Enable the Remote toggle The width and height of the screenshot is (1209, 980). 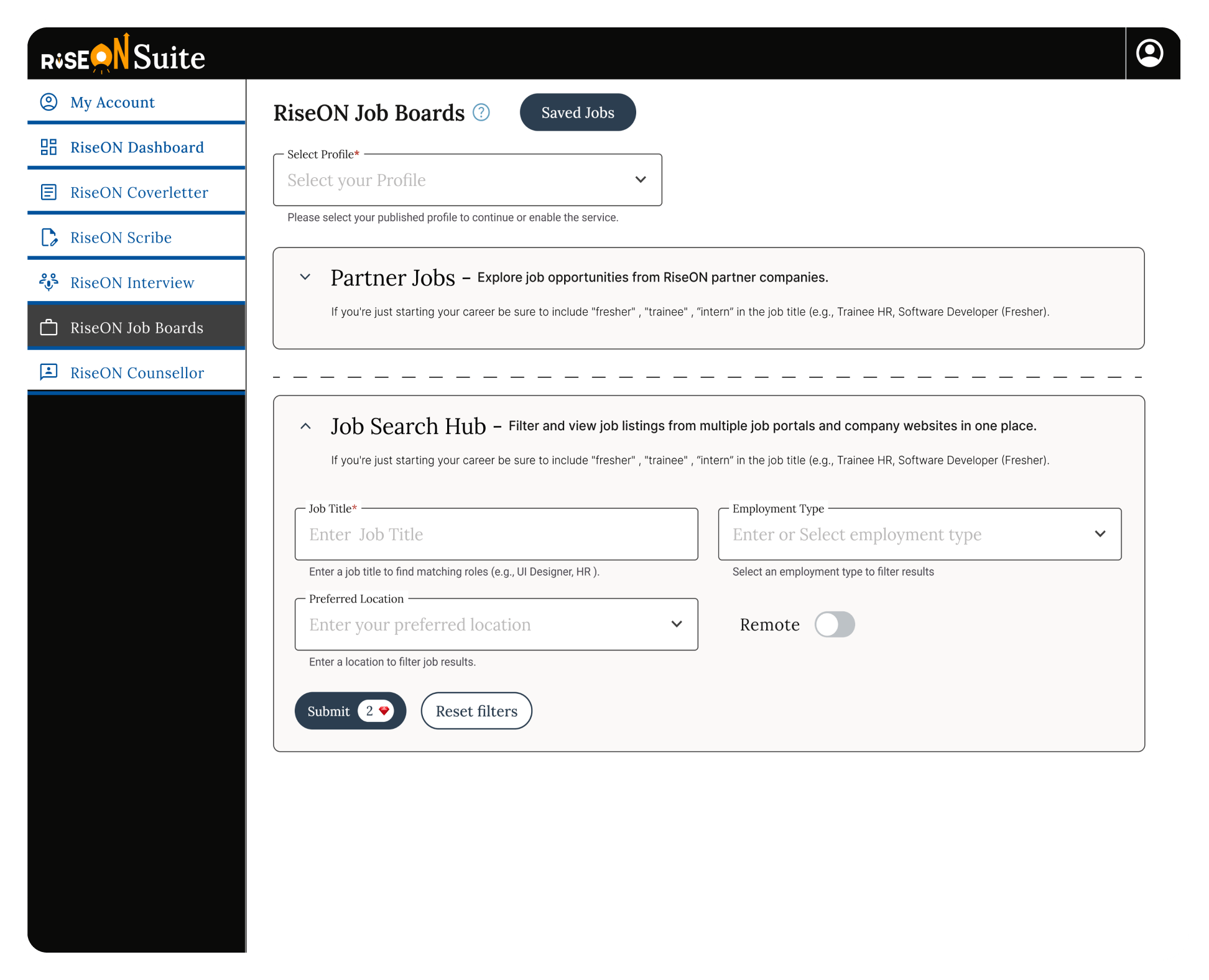coord(835,624)
